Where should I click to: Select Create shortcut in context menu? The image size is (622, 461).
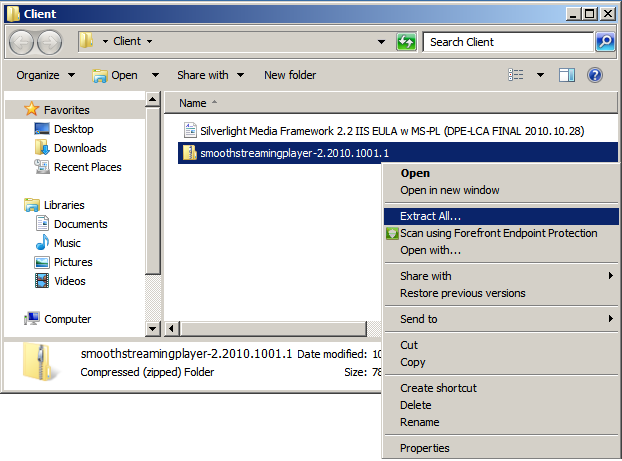pyautogui.click(x=501, y=388)
